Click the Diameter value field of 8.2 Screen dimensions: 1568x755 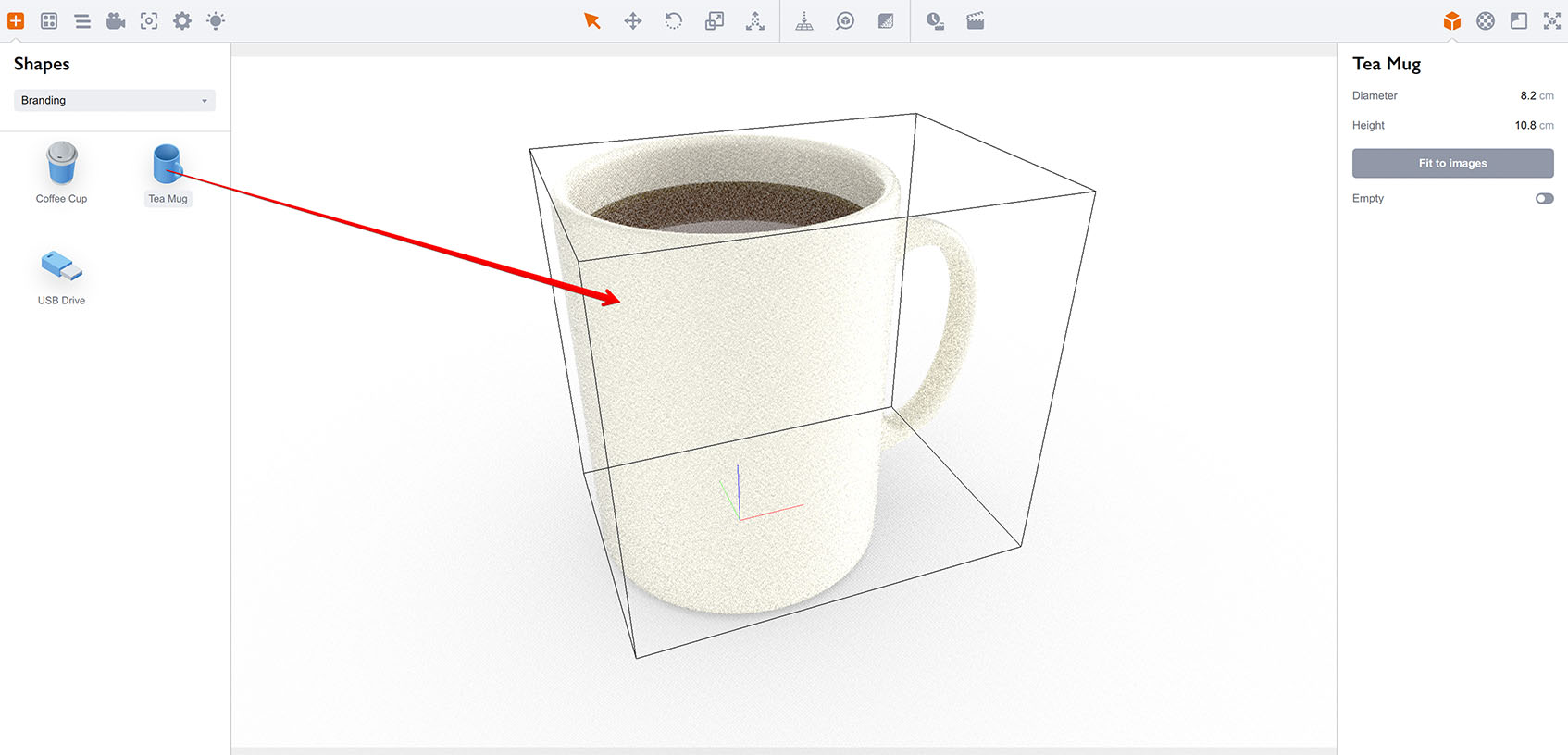[x=1527, y=95]
